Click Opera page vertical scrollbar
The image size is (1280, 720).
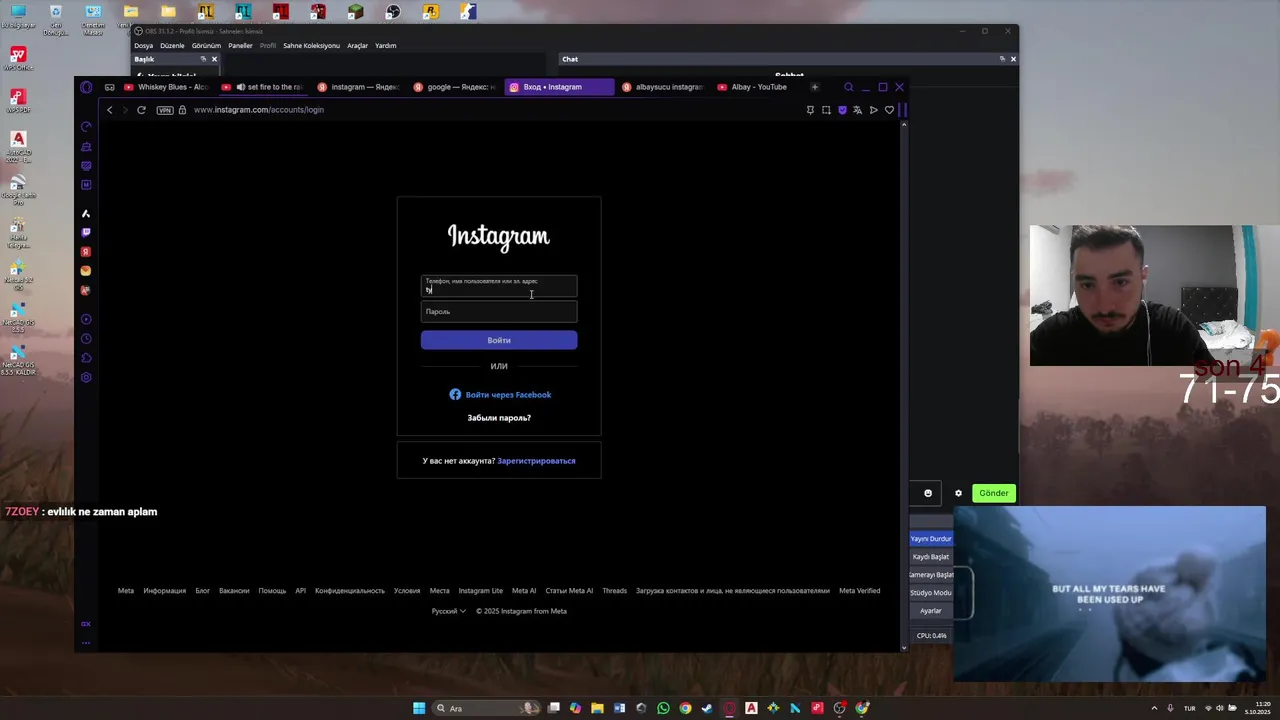point(904,385)
